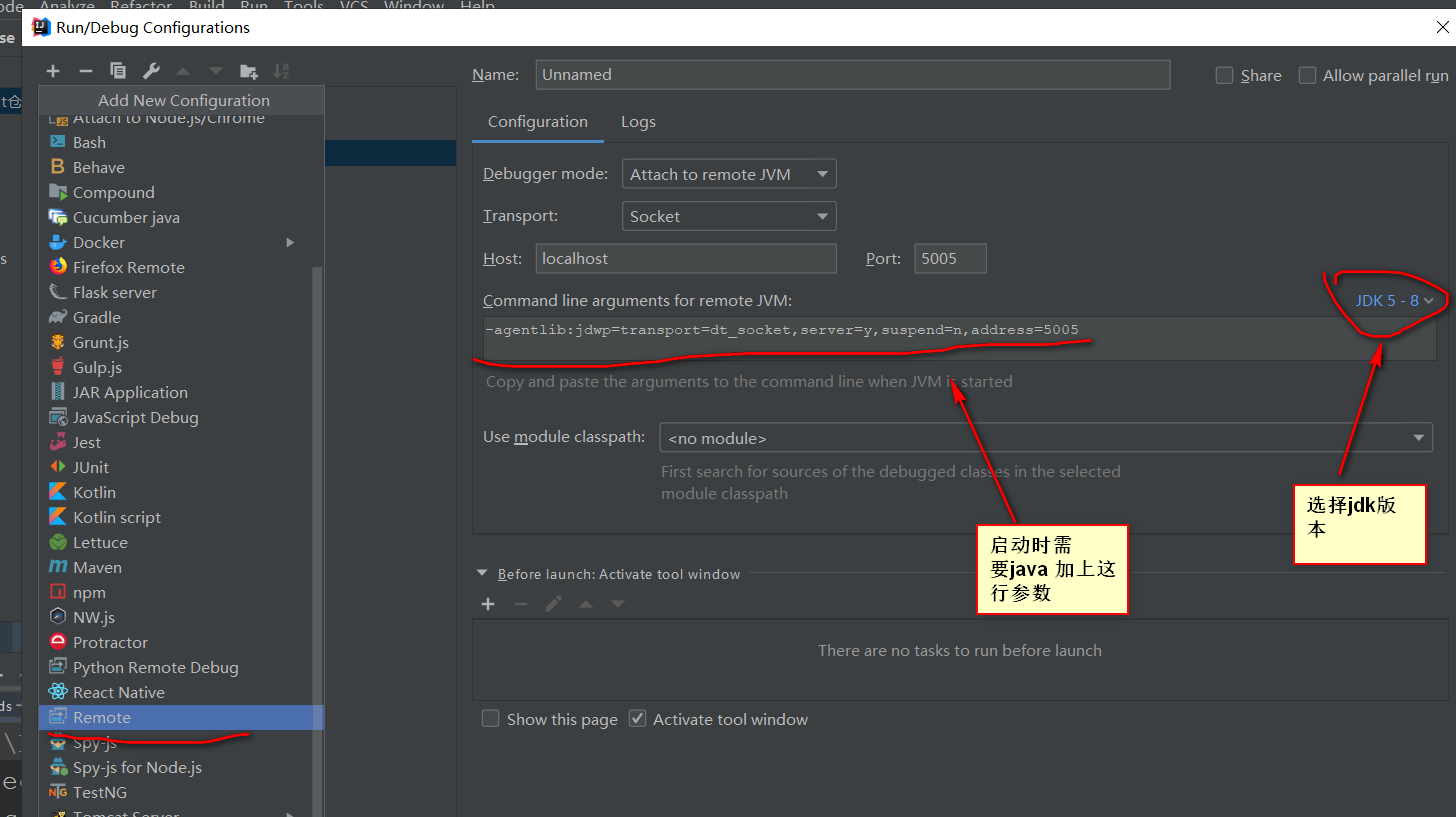The image size is (1456, 817).
Task: Click Before launch move down arrow
Action: tap(618, 604)
